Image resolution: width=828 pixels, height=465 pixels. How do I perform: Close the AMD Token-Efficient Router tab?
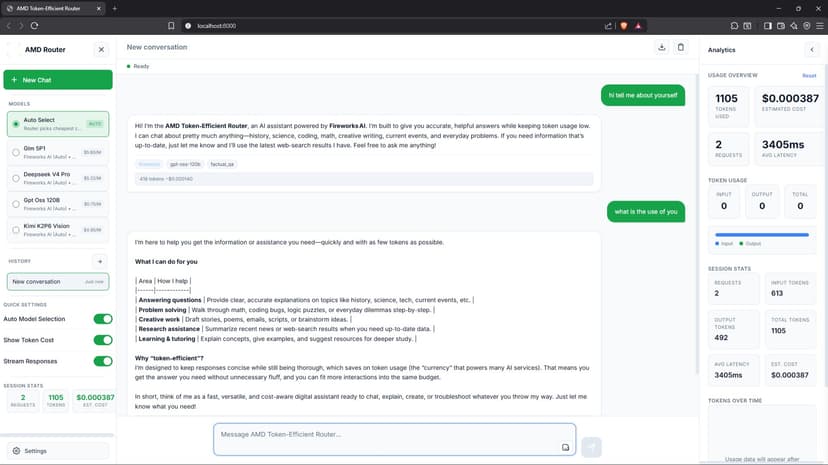(x=98, y=8)
